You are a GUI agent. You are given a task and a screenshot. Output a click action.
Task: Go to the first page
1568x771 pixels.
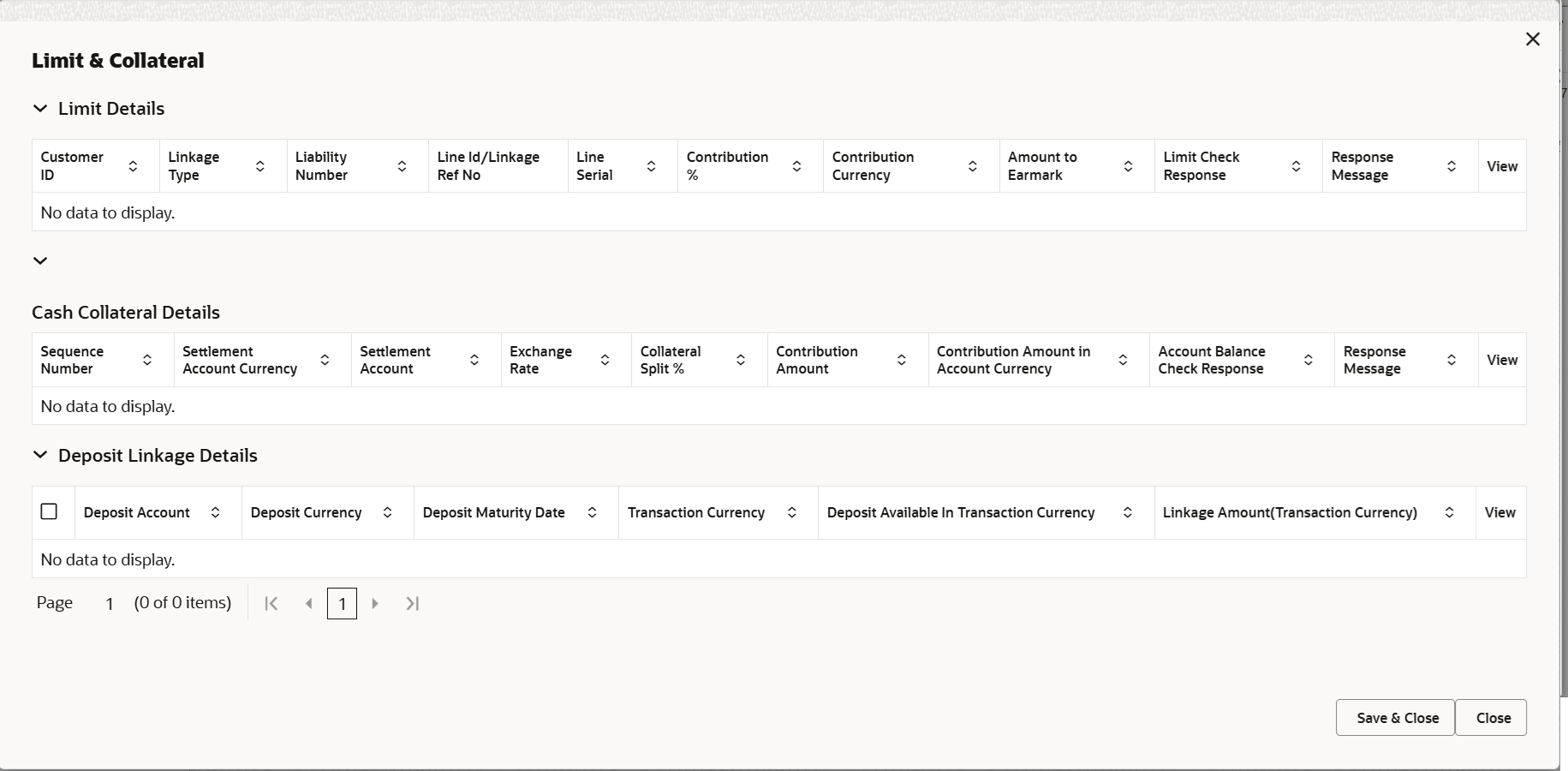pos(271,603)
